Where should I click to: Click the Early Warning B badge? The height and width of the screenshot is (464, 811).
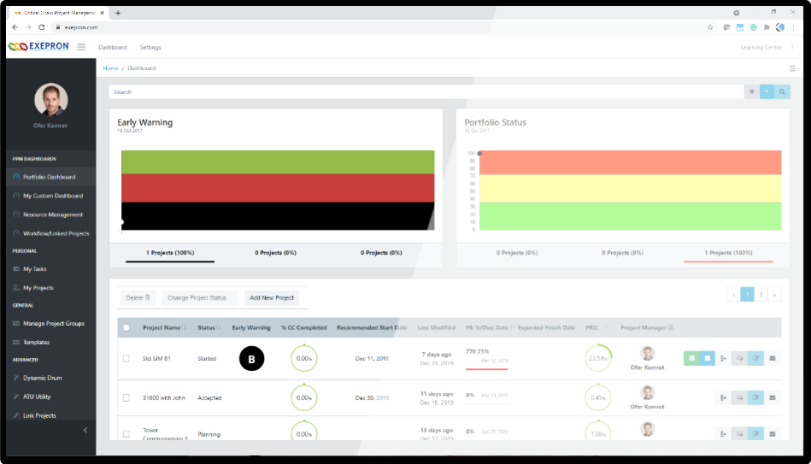tap(251, 358)
